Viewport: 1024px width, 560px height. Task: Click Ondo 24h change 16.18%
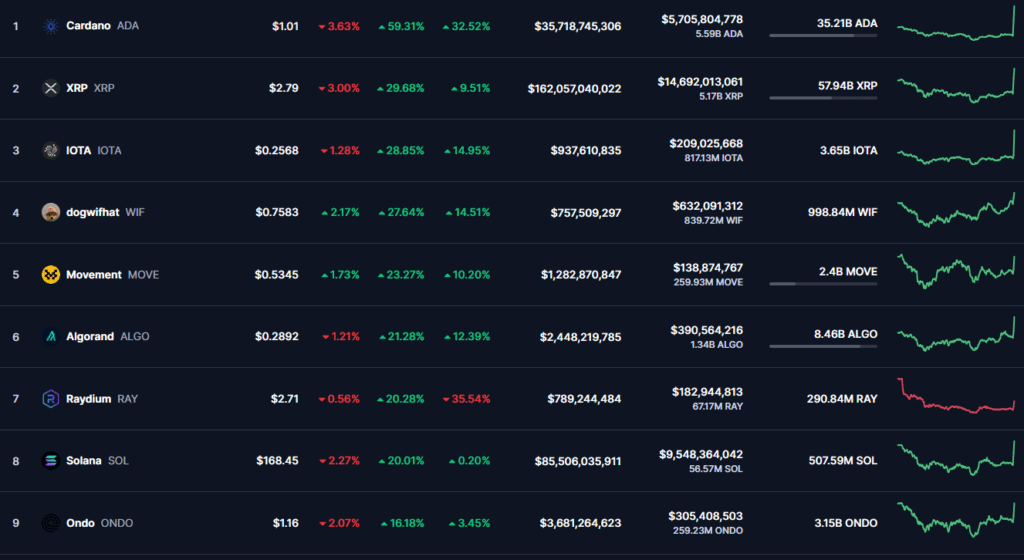click(x=402, y=523)
